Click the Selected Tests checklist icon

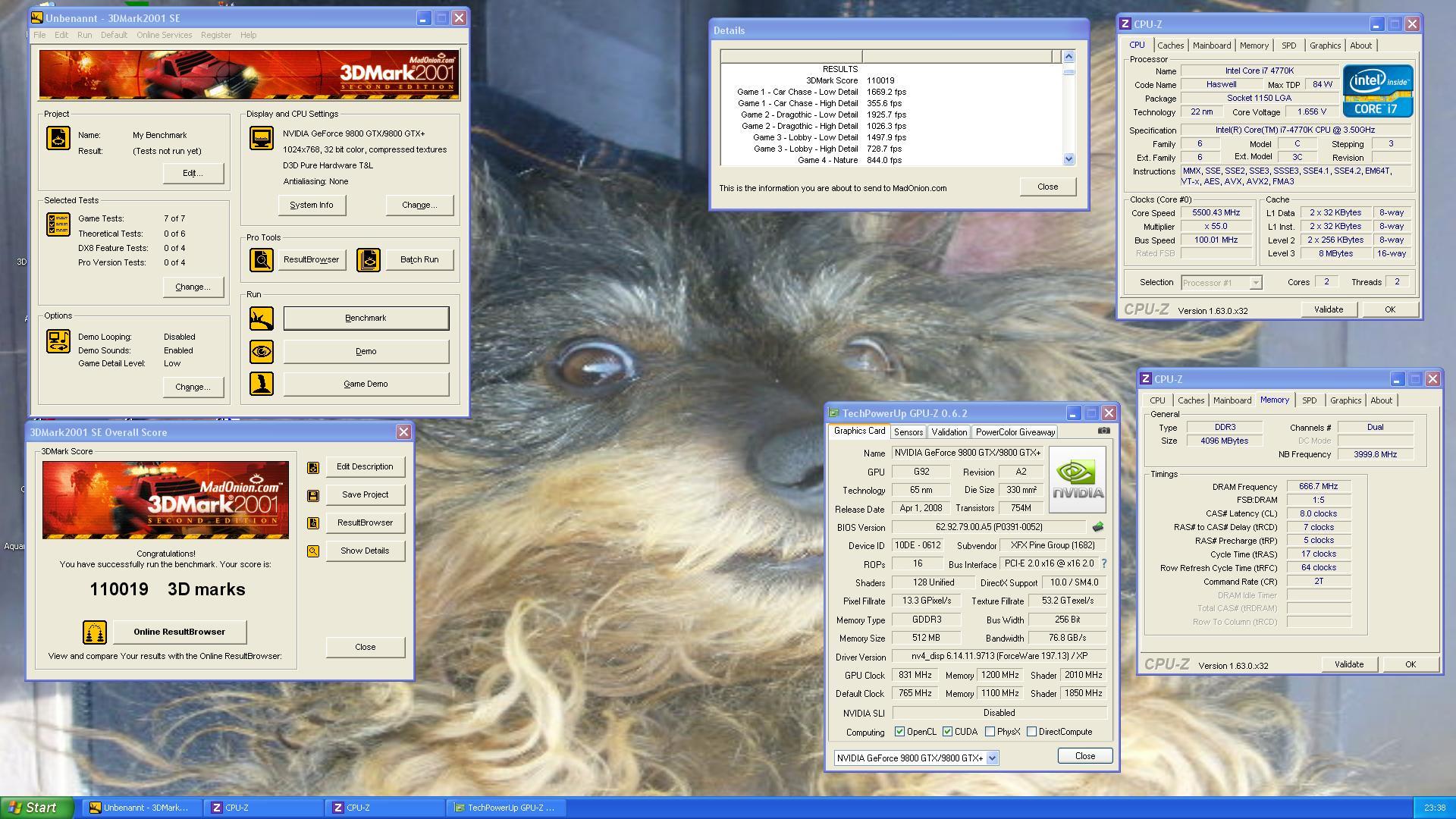[x=58, y=224]
